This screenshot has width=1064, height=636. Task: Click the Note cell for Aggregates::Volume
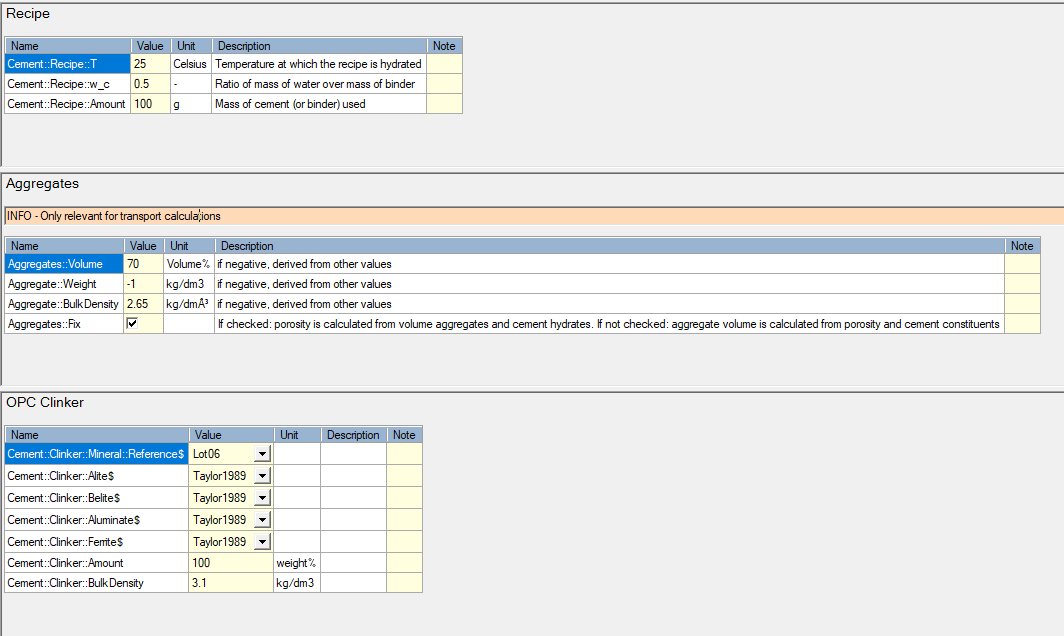tap(1021, 264)
